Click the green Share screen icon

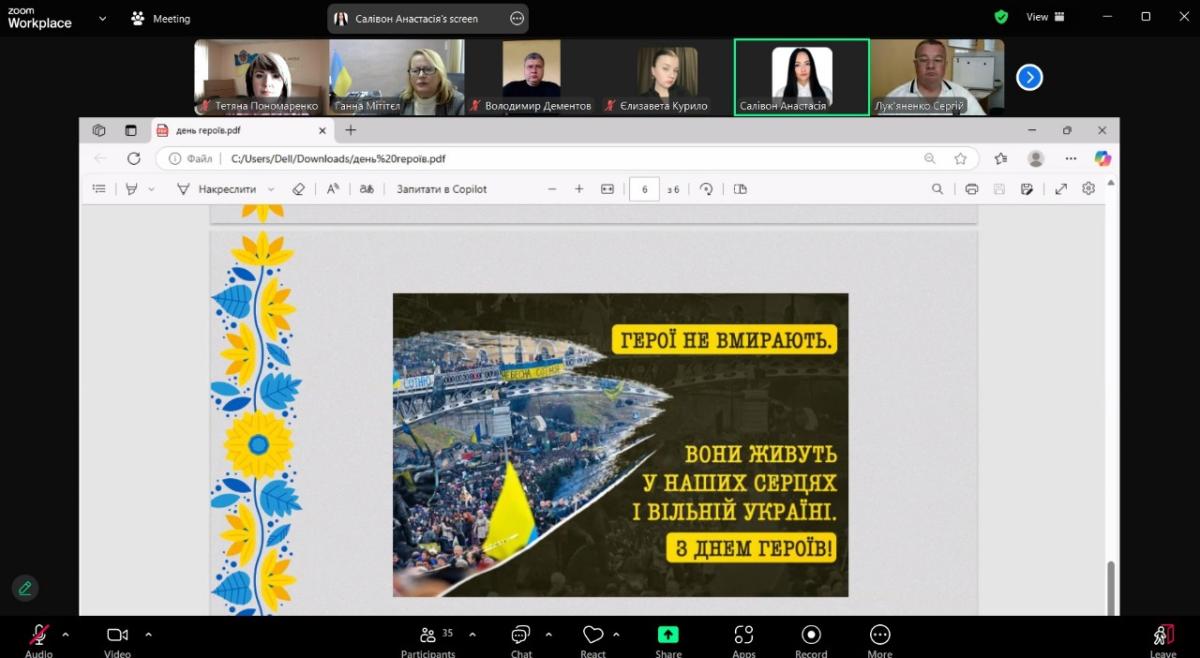coord(668,635)
